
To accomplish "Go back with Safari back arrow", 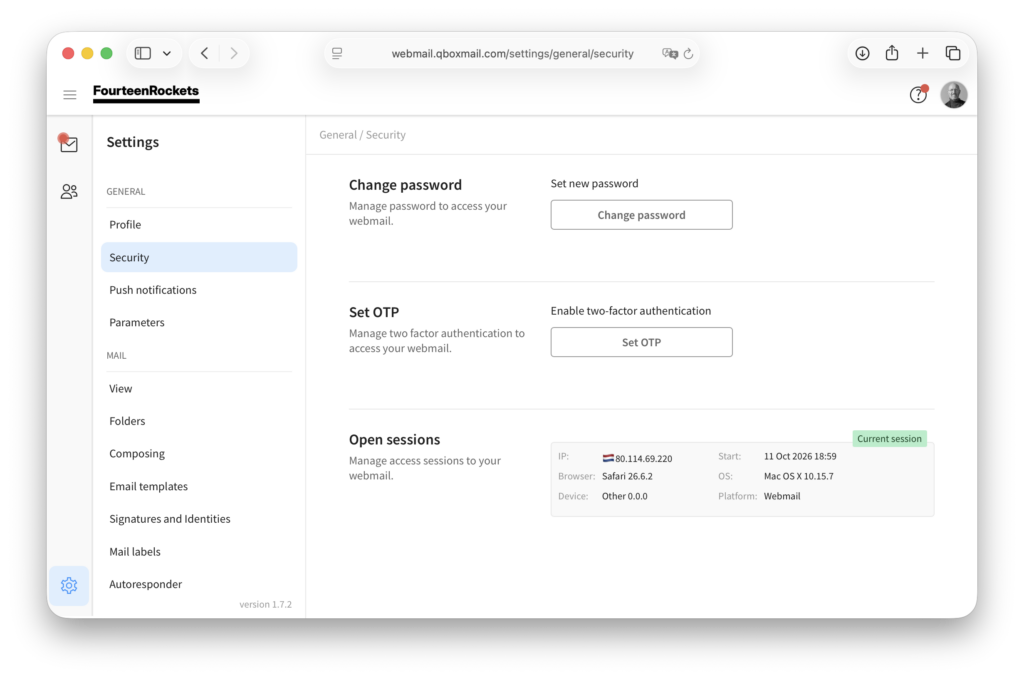I will 204,54.
